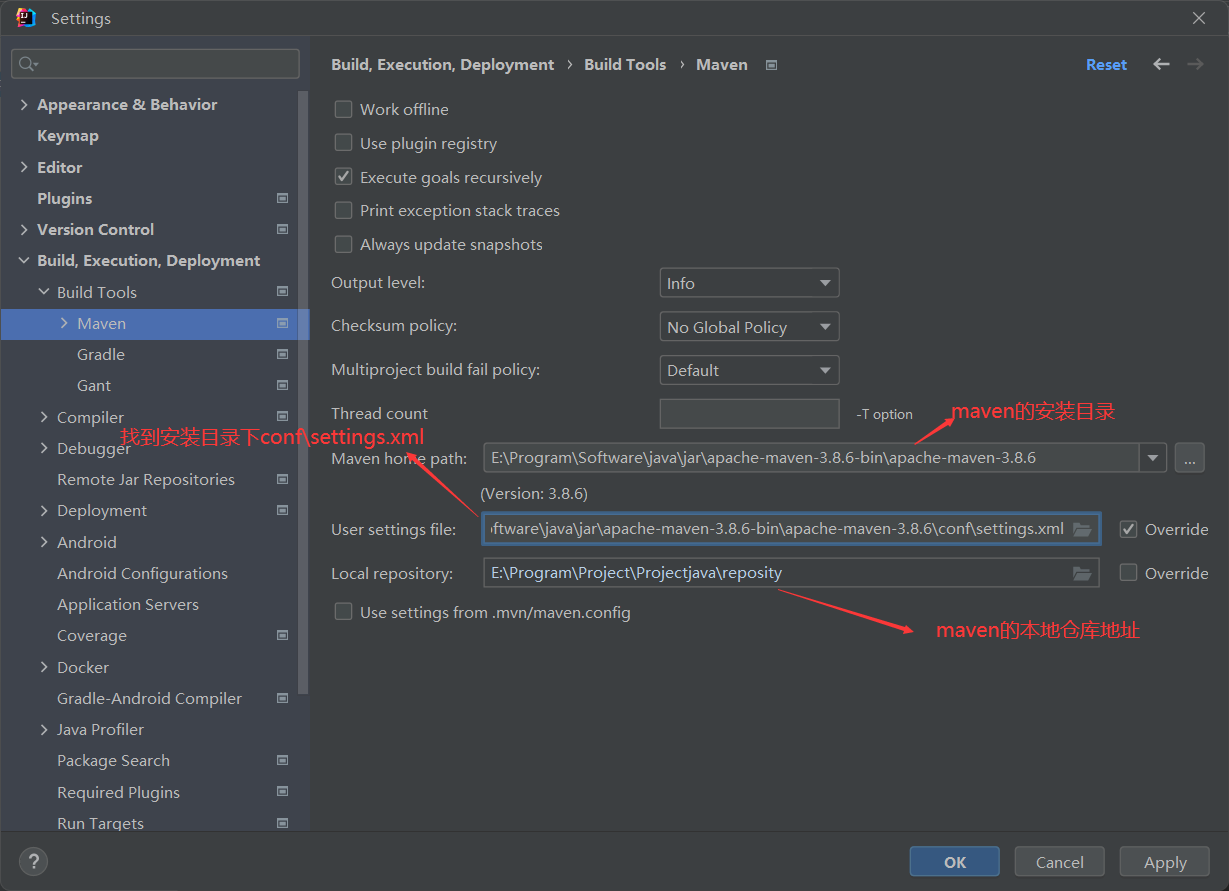
Task: Enable Use settings from .mvn/maven.config
Action: (343, 612)
